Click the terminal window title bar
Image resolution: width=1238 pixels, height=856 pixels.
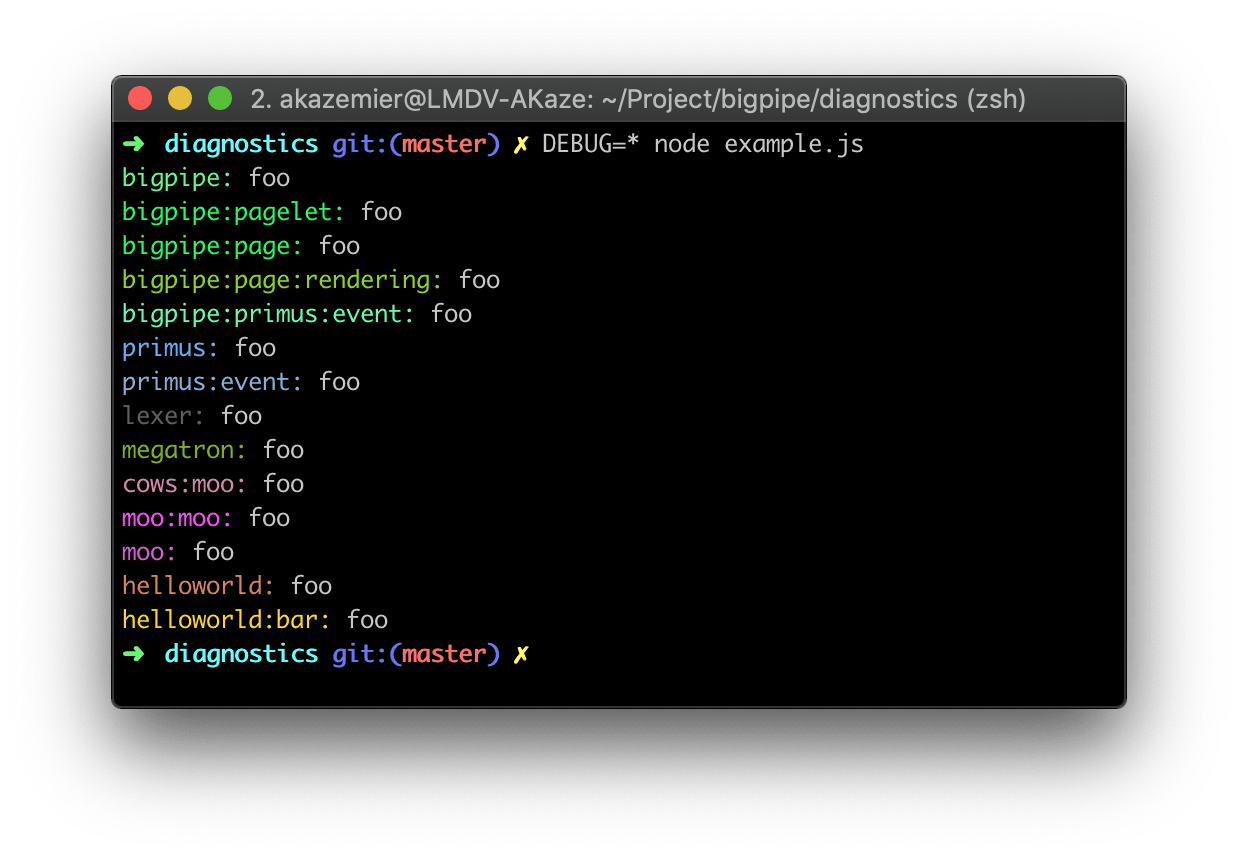620,98
